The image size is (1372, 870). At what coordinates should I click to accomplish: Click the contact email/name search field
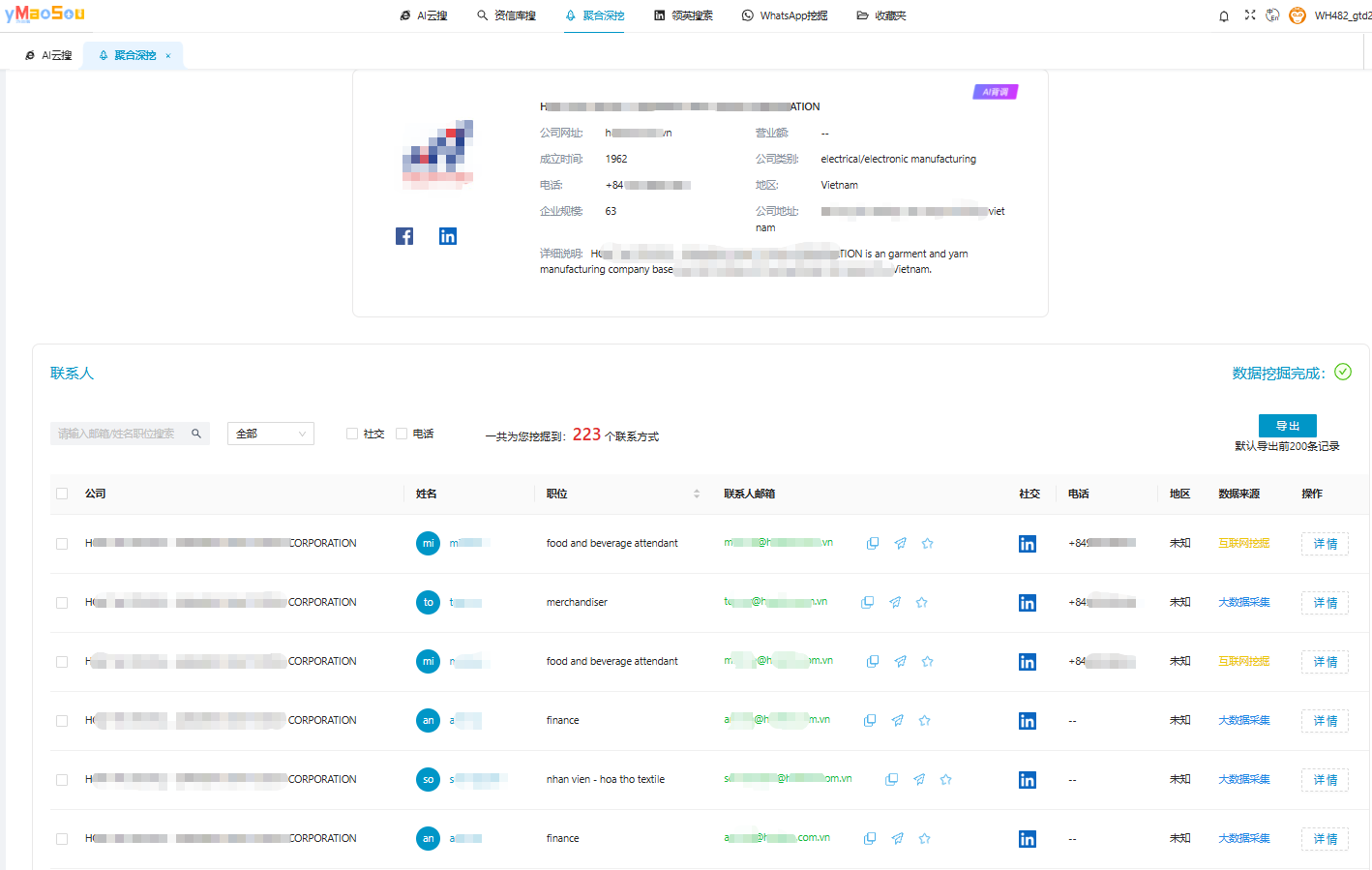[x=121, y=434]
